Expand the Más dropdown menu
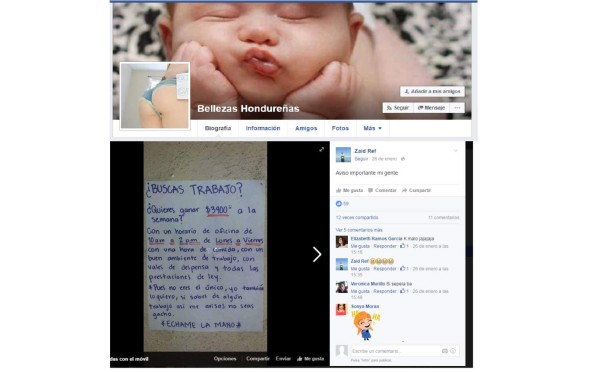Image resolution: width=600 pixels, height=372 pixels. pyautogui.click(x=372, y=128)
